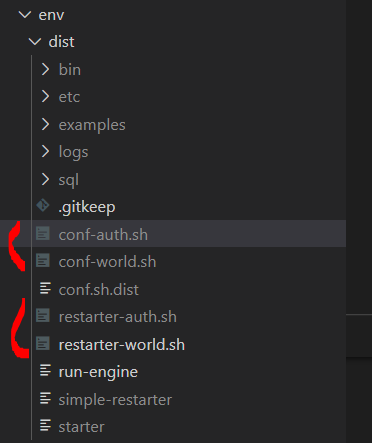Click the shell file icon for conf-world.sh

pos(43,261)
